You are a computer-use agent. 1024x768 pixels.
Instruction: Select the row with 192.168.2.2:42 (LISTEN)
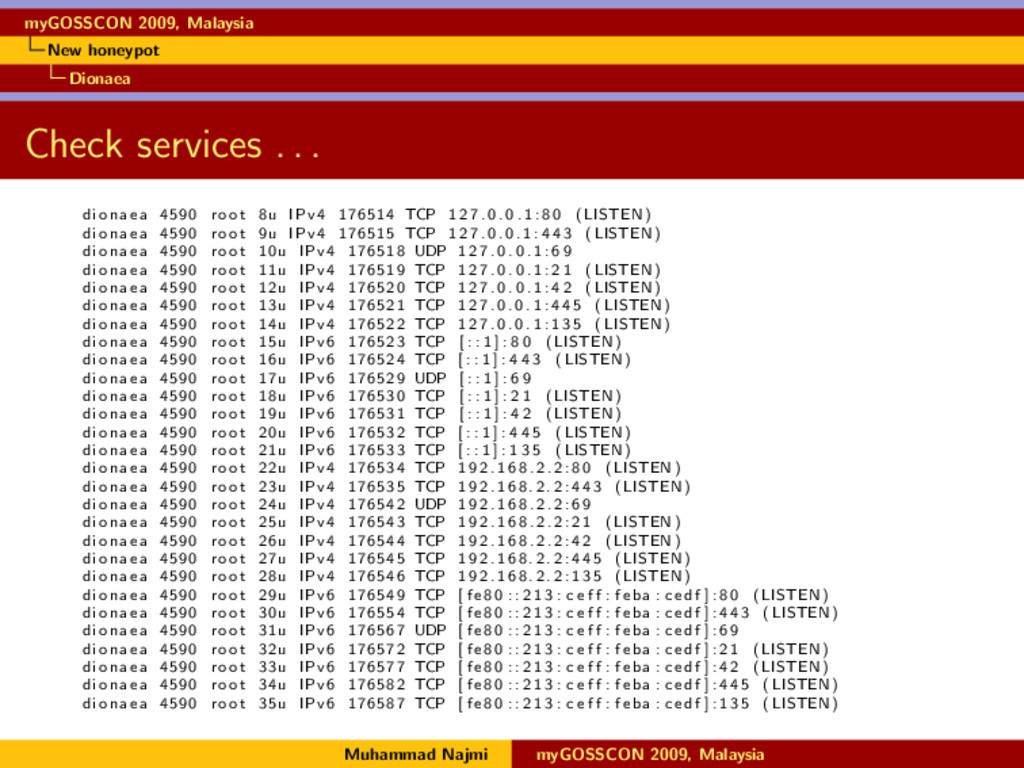(382, 541)
